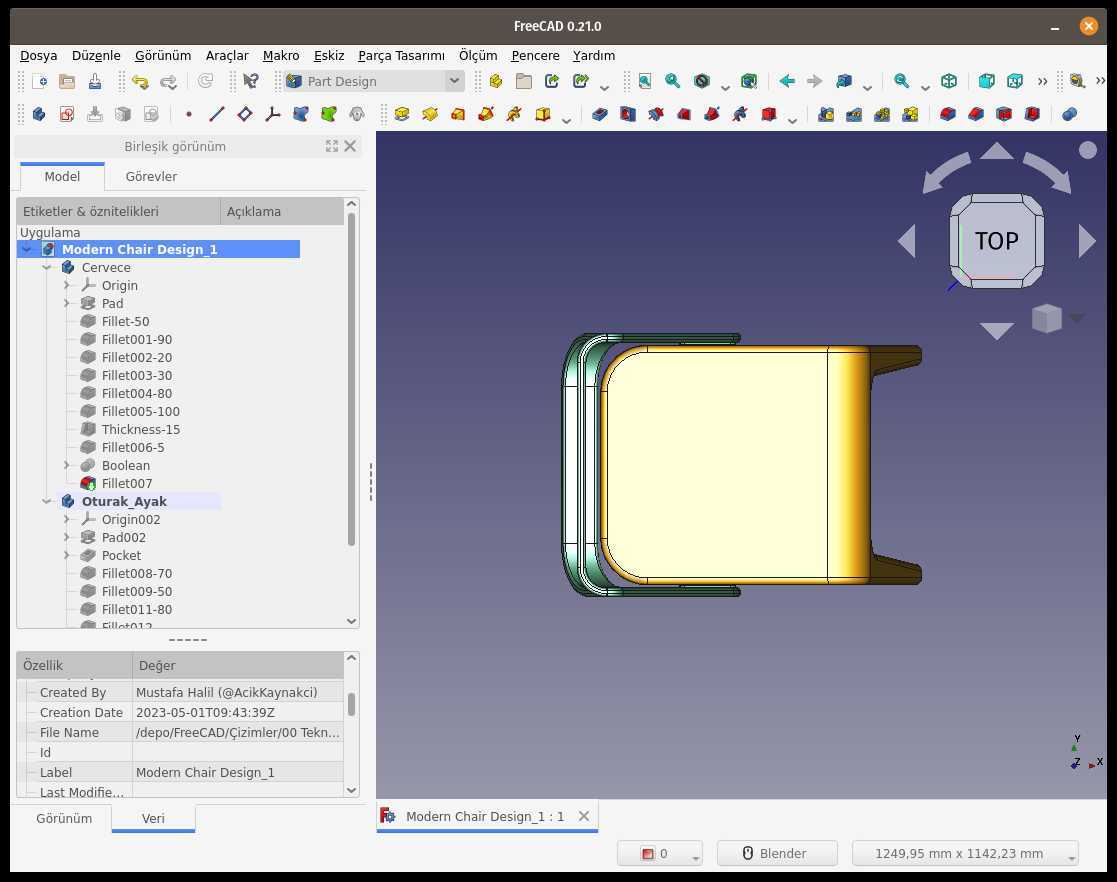Click the What's This help cursor icon
This screenshot has height=882, width=1117.
251,81
